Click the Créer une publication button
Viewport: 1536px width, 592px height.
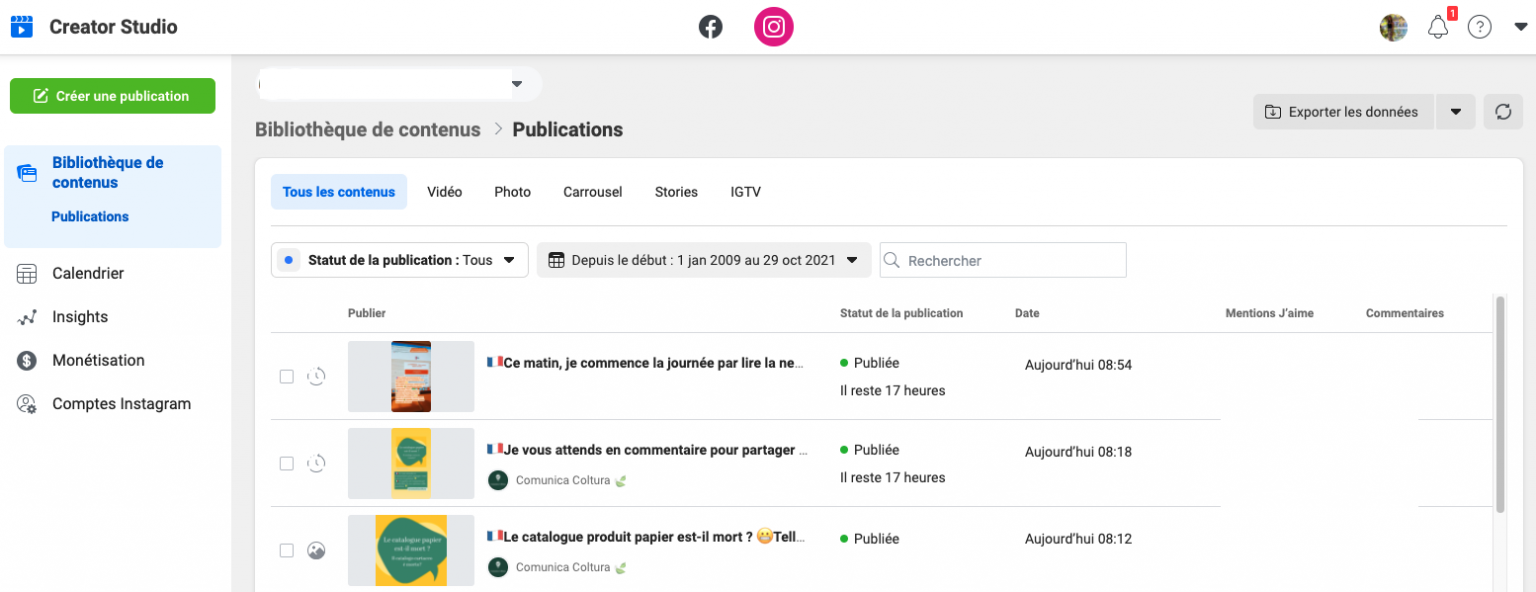(x=112, y=96)
